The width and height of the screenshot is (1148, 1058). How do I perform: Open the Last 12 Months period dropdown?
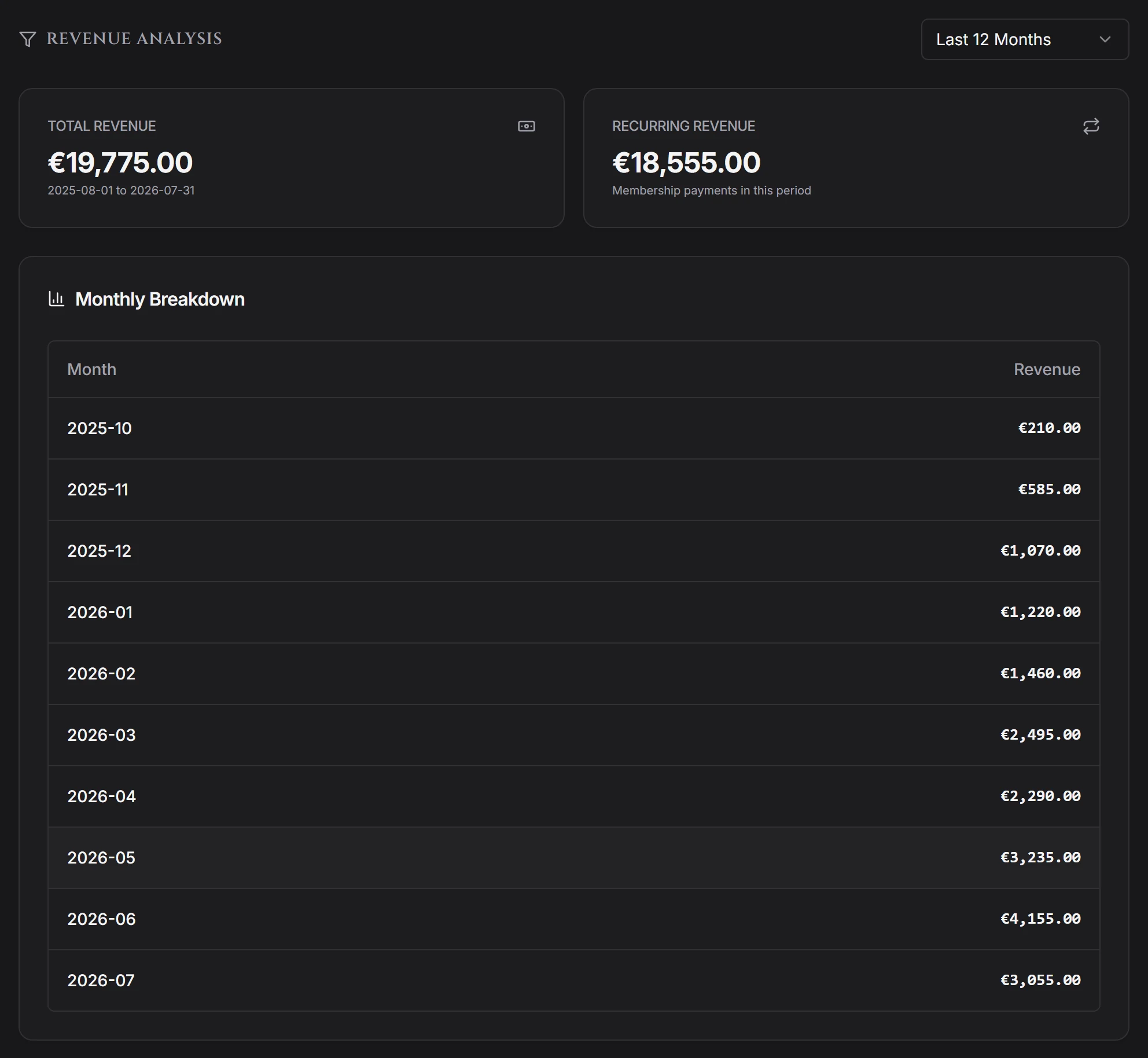tap(1024, 39)
